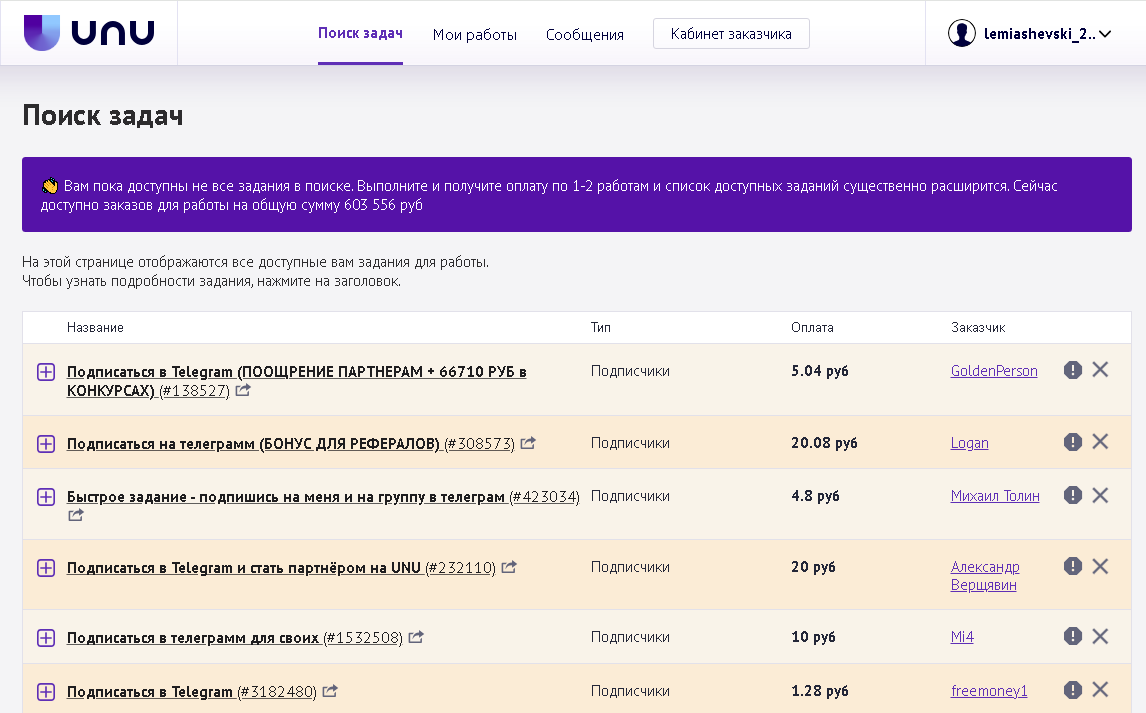Expand task #1532508 with the plus icon
This screenshot has width=1146, height=713.
[x=46, y=638]
